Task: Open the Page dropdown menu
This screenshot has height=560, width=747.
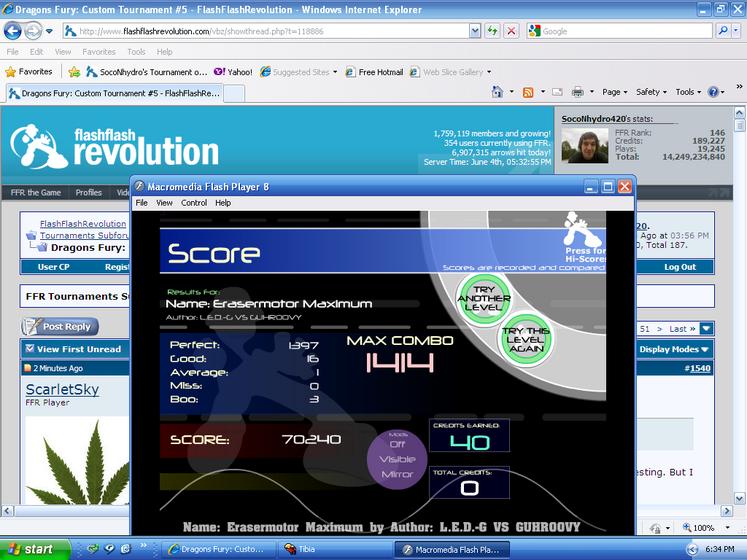Action: (x=615, y=92)
